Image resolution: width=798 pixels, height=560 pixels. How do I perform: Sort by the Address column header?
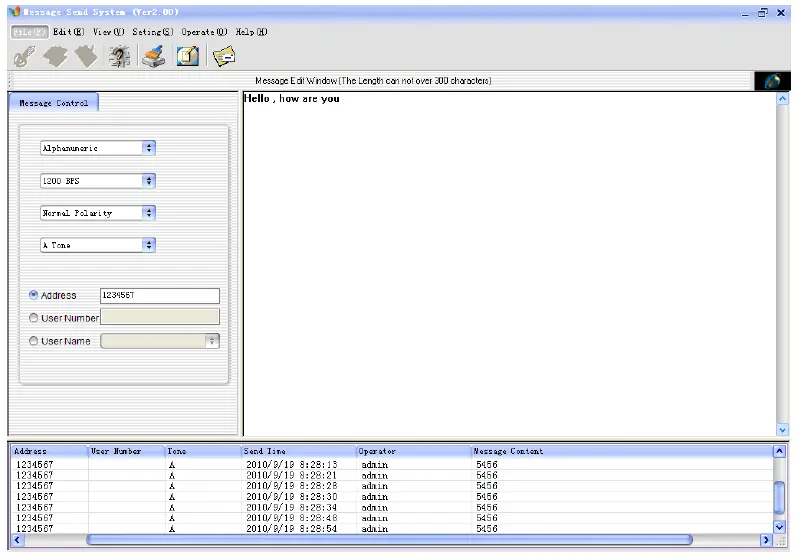tap(49, 451)
